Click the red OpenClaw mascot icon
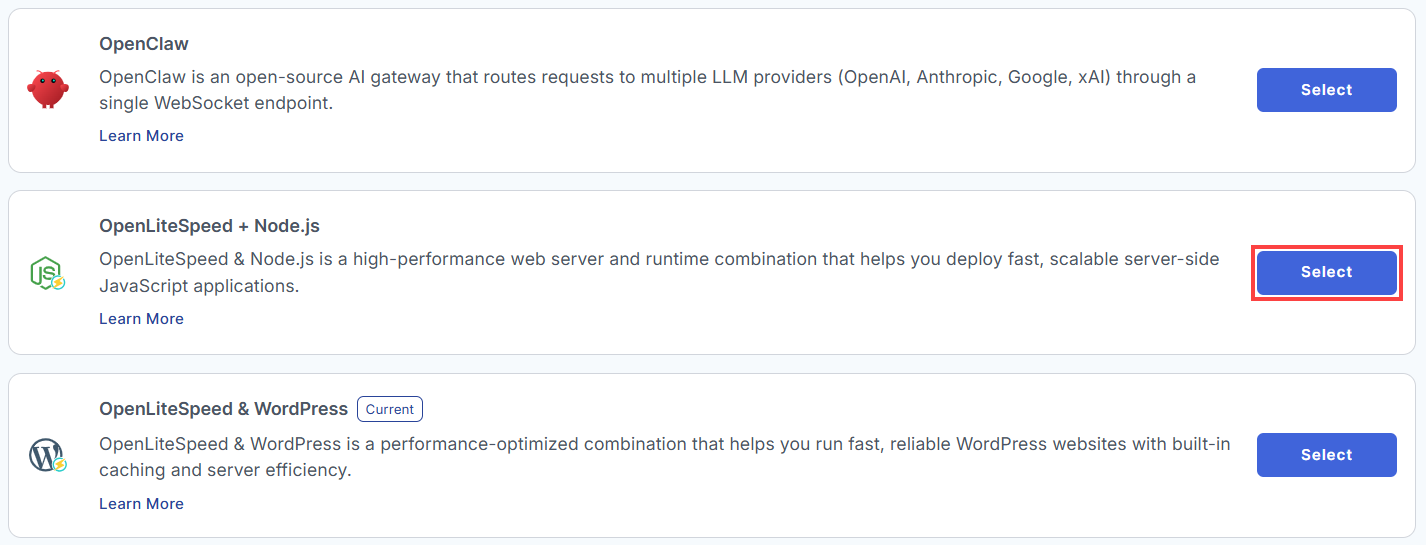1426x545 pixels. click(47, 89)
